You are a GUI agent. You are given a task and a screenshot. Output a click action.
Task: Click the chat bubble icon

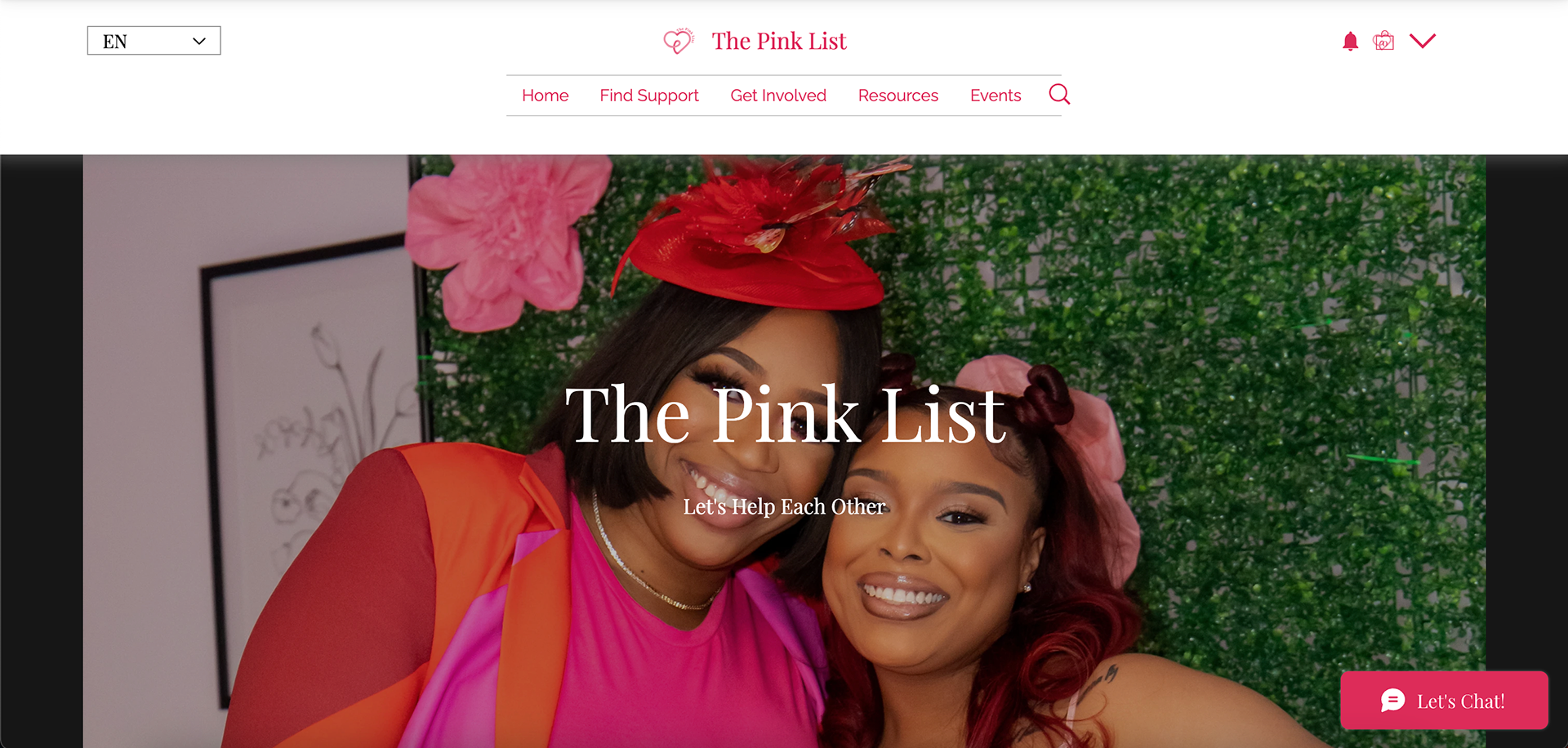coord(1393,701)
